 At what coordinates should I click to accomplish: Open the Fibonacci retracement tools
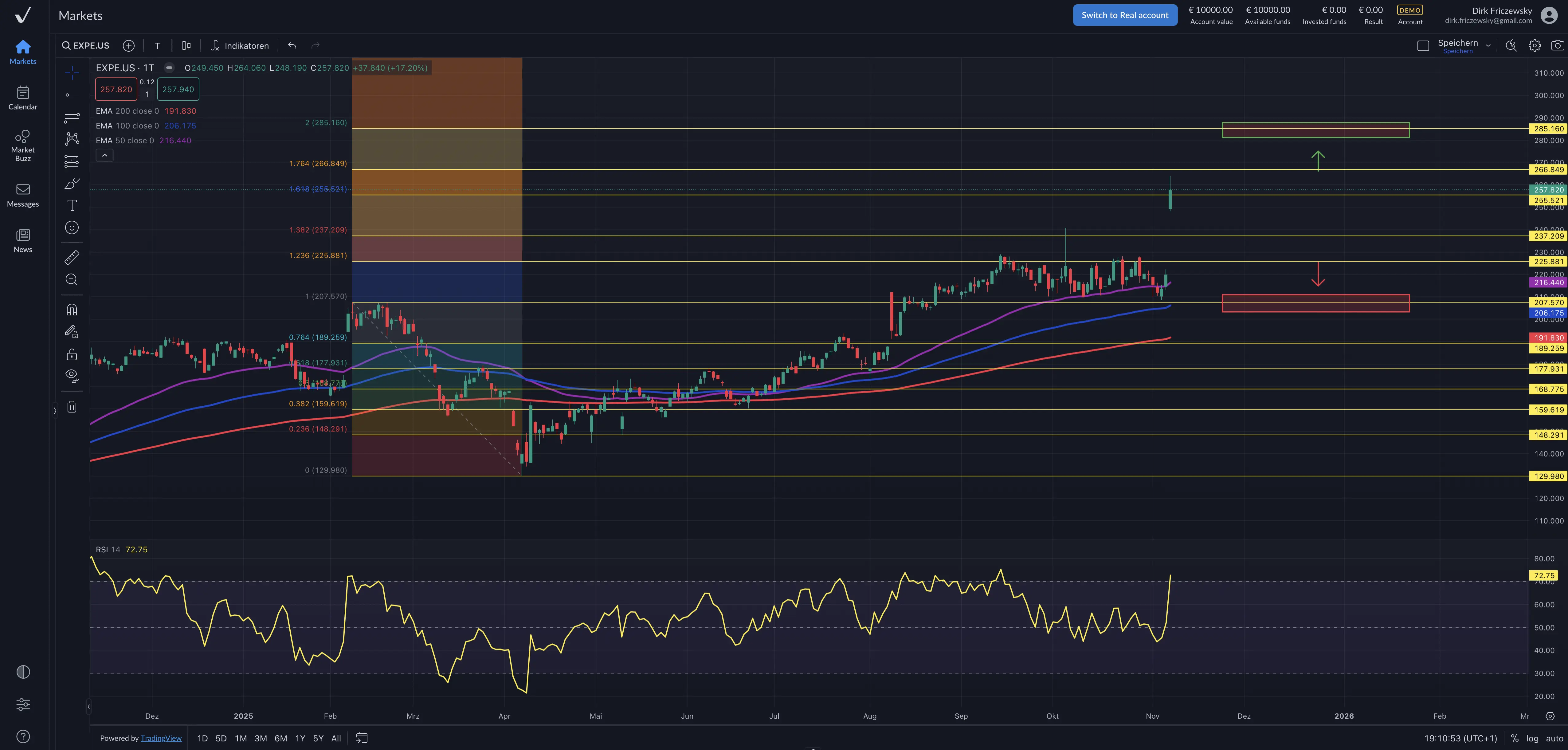(72, 117)
